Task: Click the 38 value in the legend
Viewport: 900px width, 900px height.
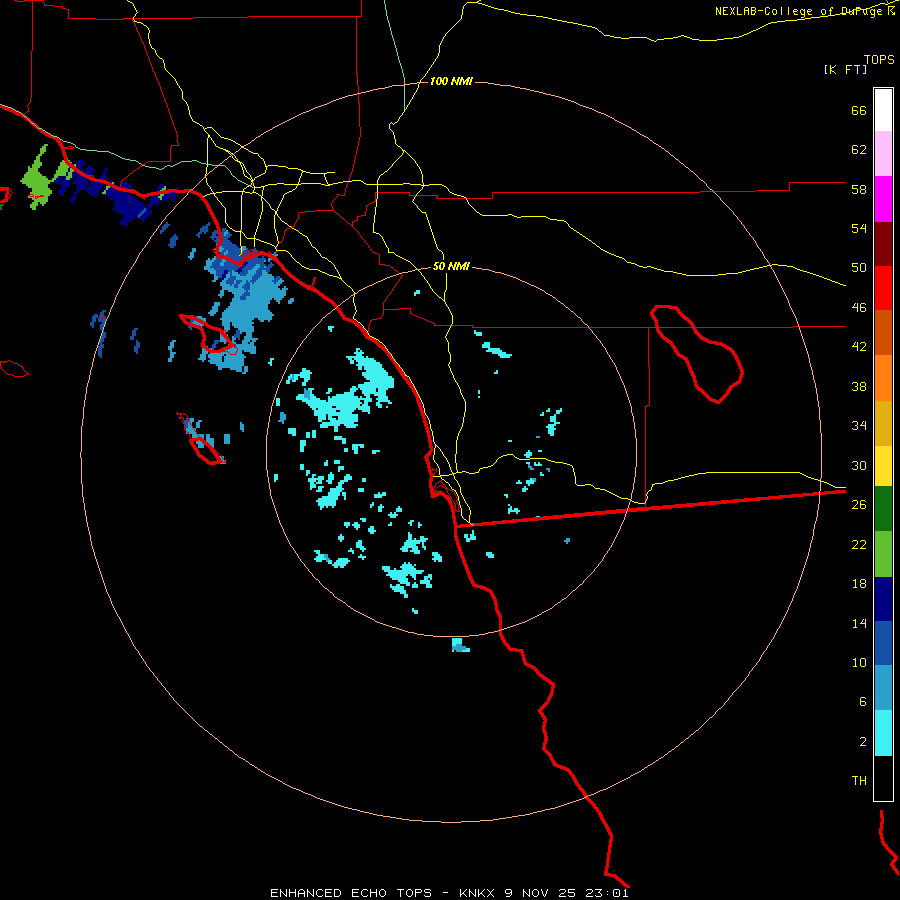Action: point(859,386)
